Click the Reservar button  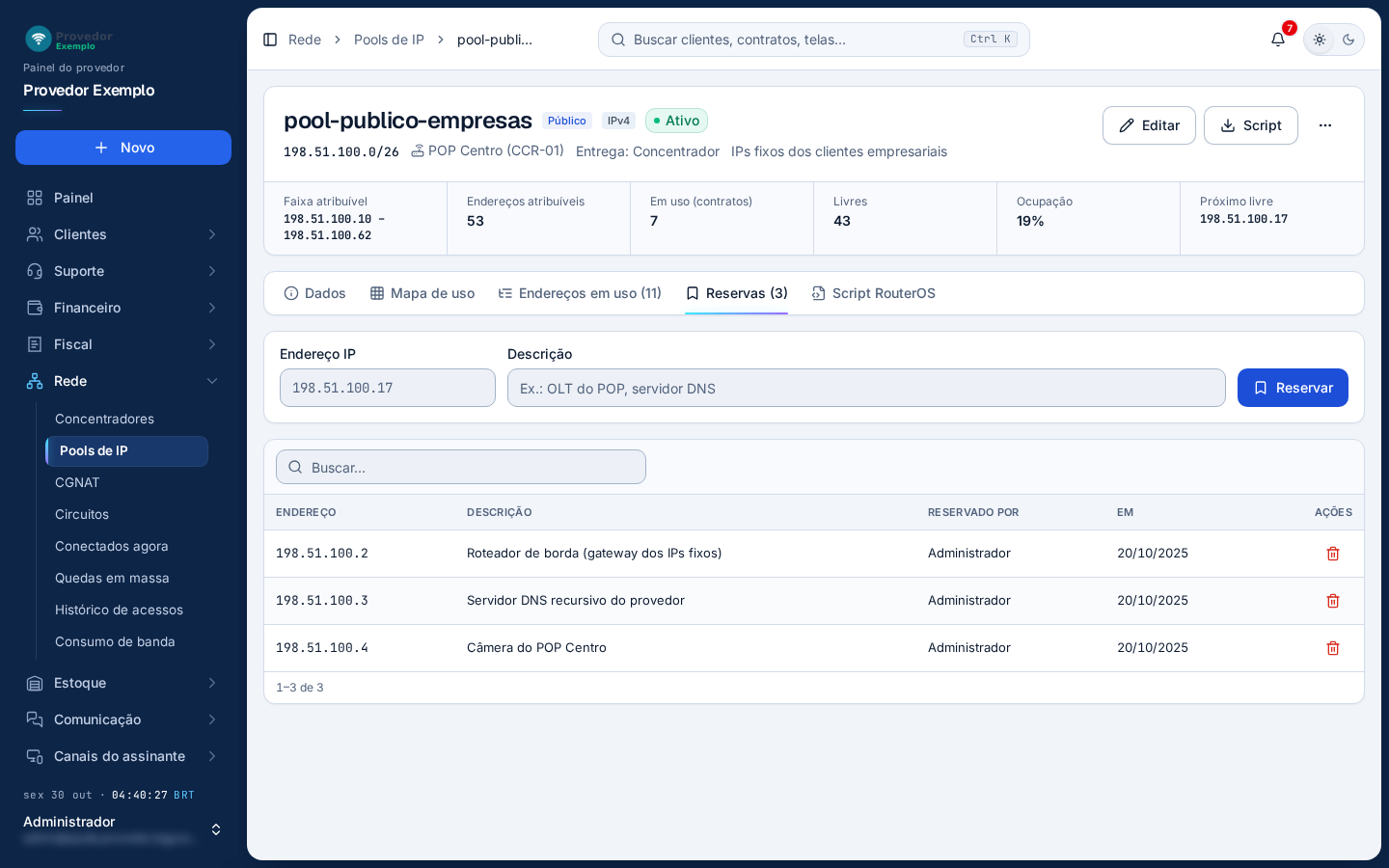[1293, 388]
